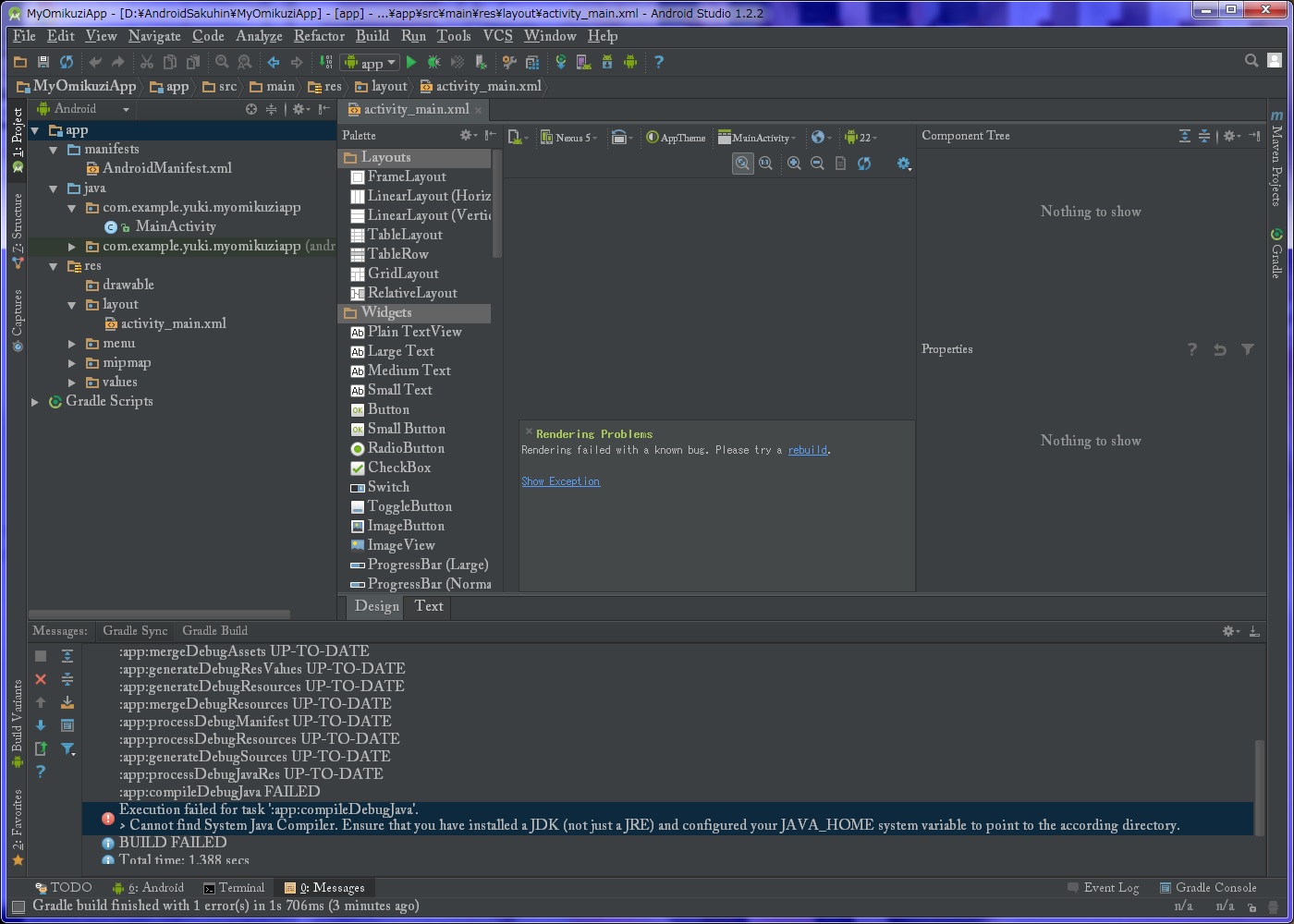Viewport: 1294px width, 924px height.
Task: Switch to the Text editor tab
Action: 429,606
